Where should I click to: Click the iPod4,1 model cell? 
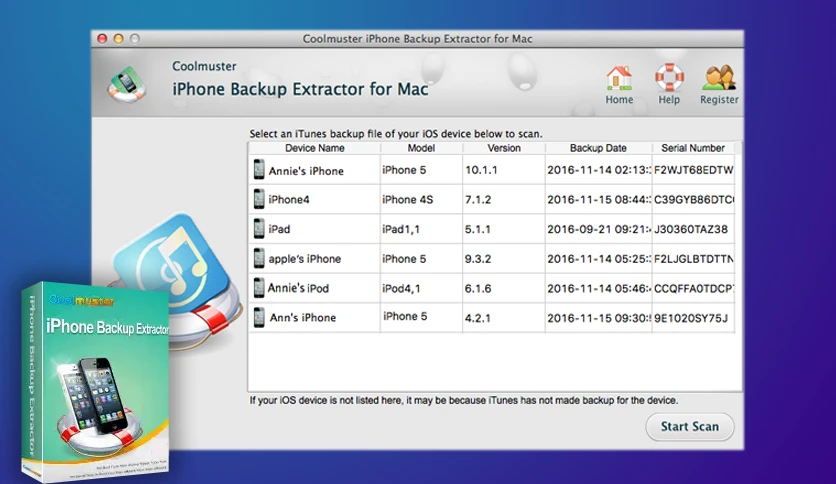(421, 288)
